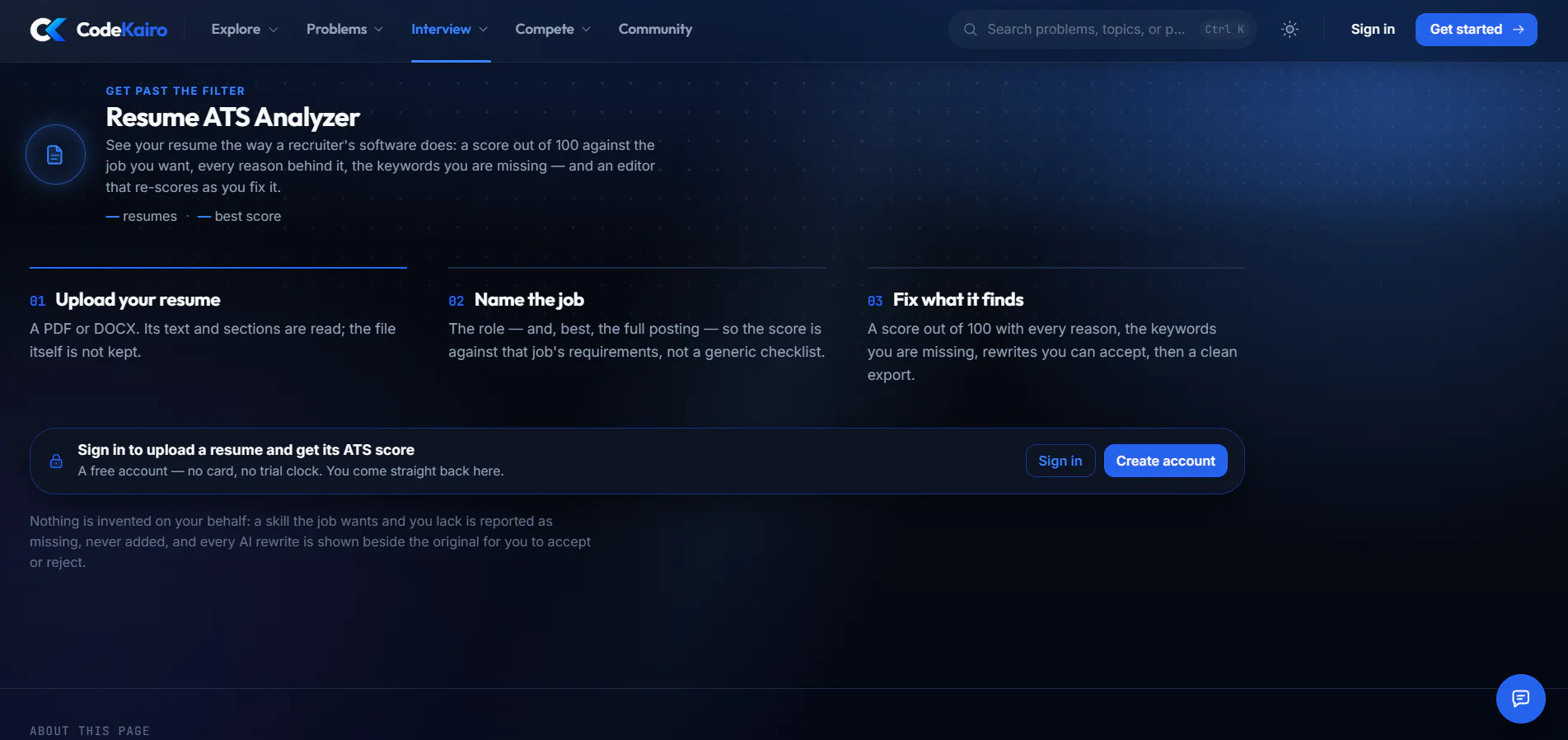Click the CodeKairo logo

pyautogui.click(x=99, y=30)
